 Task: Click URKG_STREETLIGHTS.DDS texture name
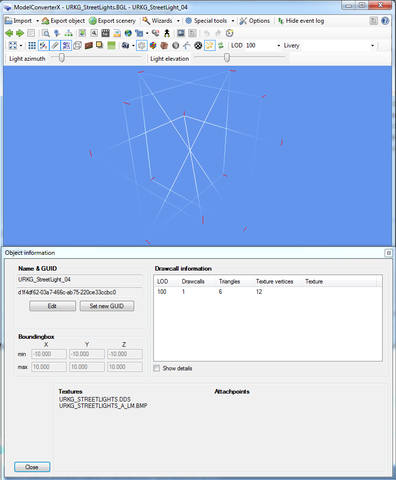tap(95, 399)
